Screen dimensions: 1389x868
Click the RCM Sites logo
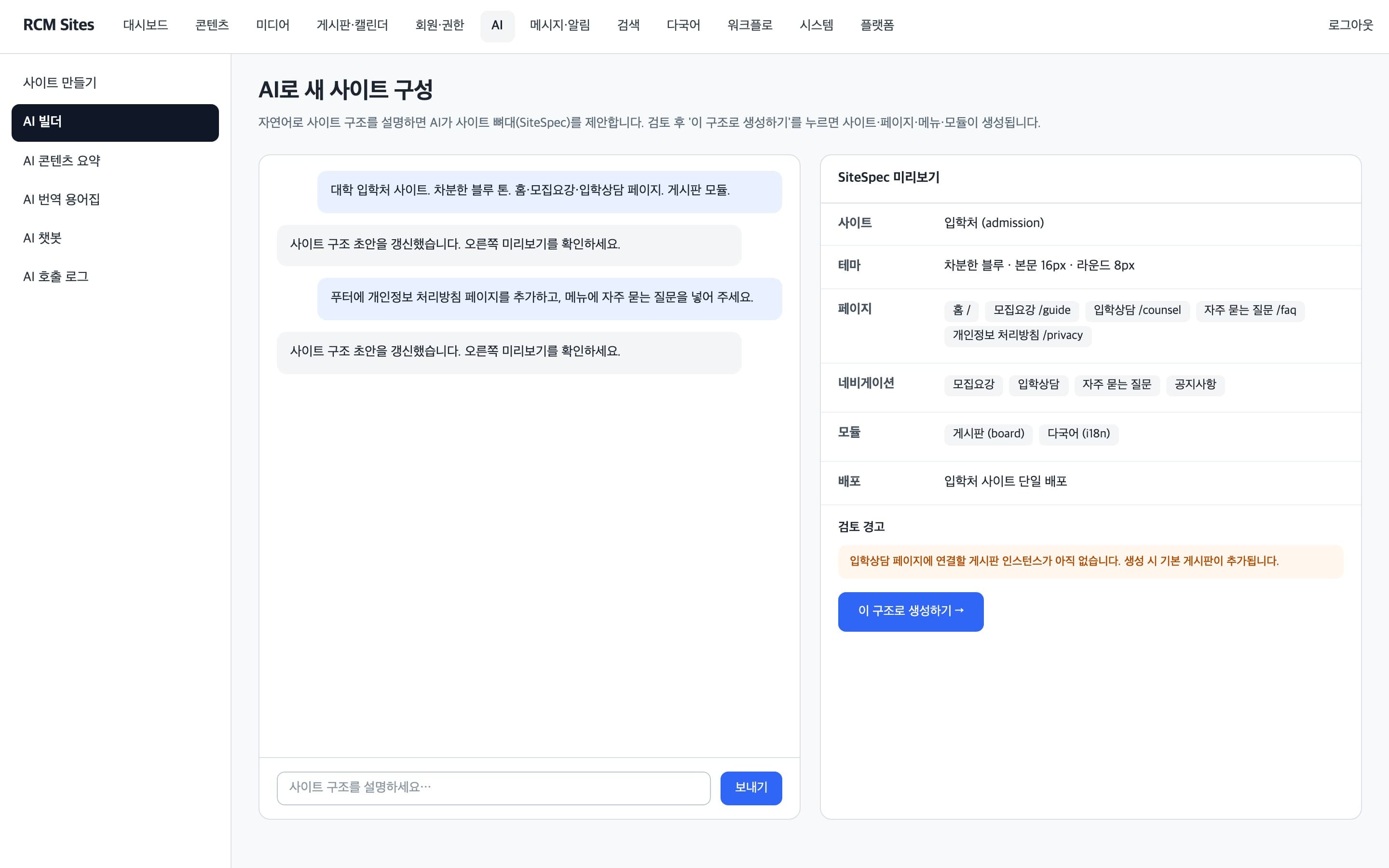[58, 25]
